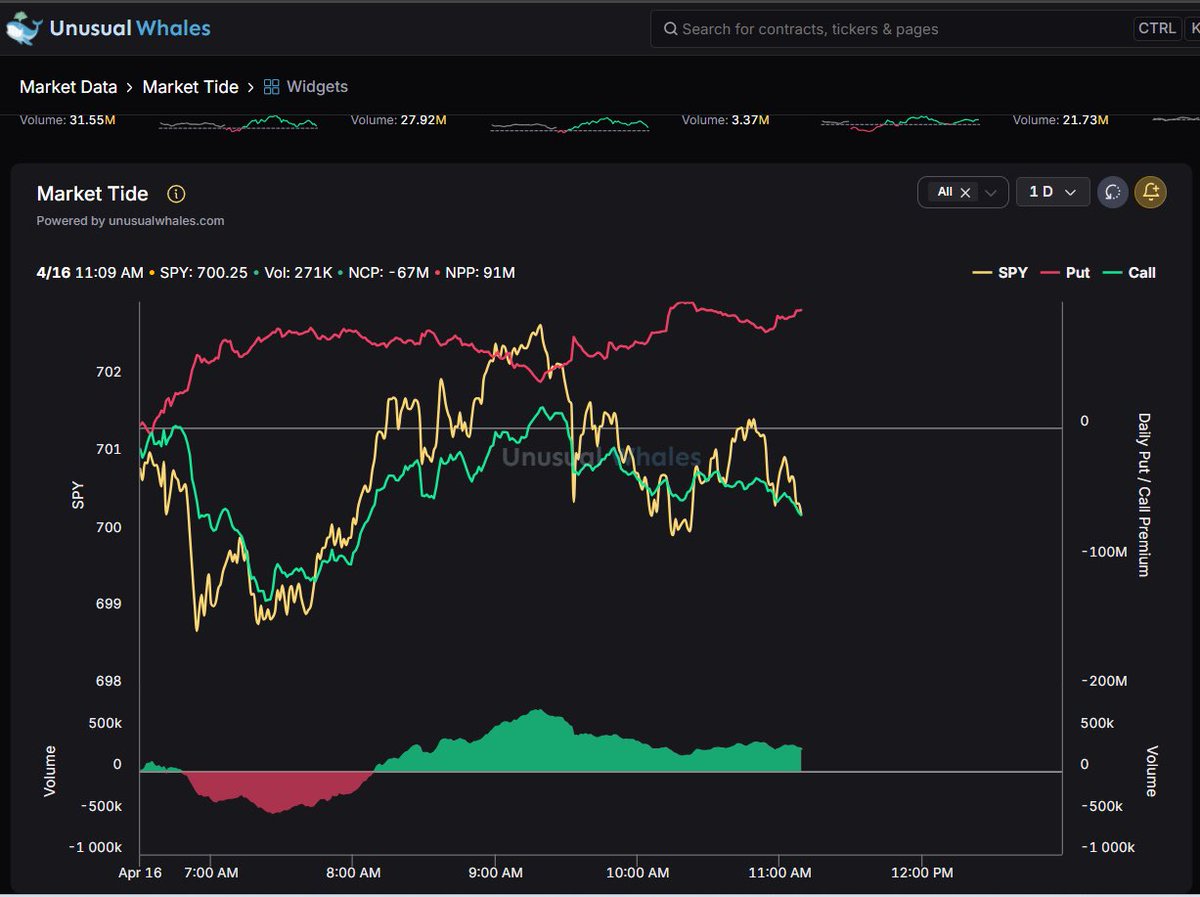Image resolution: width=1200 pixels, height=897 pixels.
Task: Click the Volume: 21.73M mini widget
Action: [x=1060, y=120]
